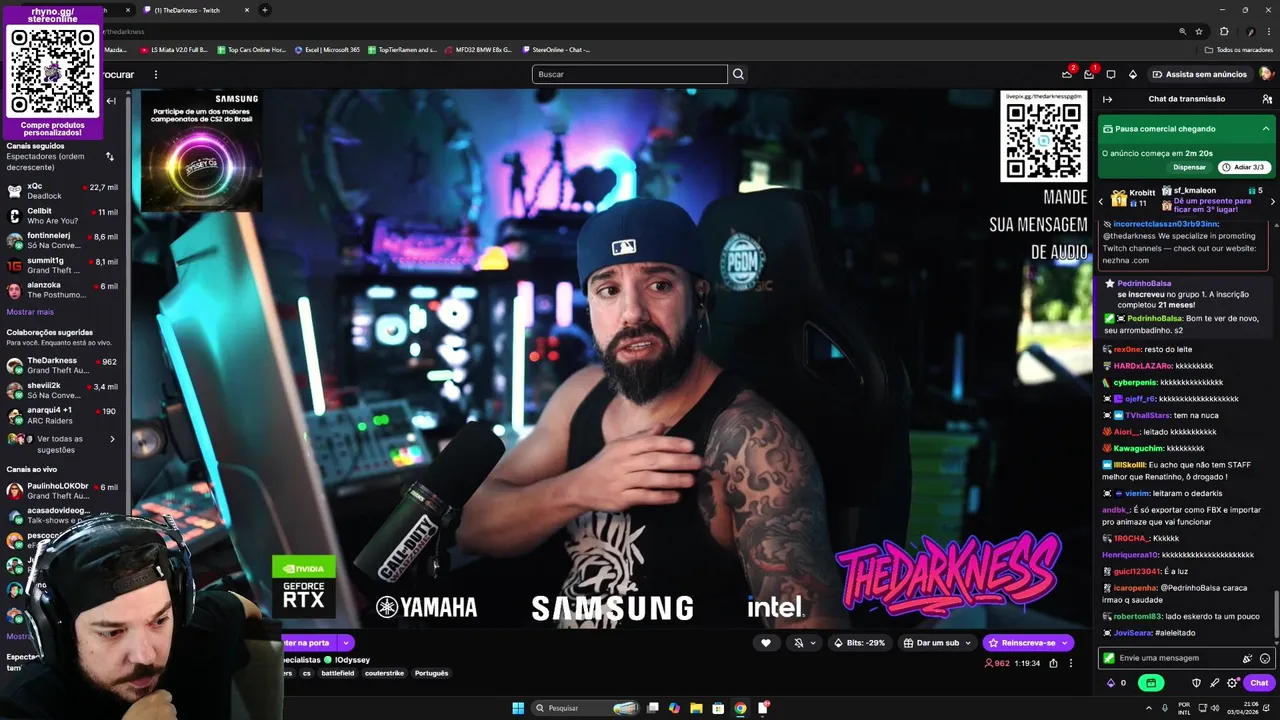Open the Whispers speech bubble icon
Screen dimensions: 1280x720
[1111, 74]
